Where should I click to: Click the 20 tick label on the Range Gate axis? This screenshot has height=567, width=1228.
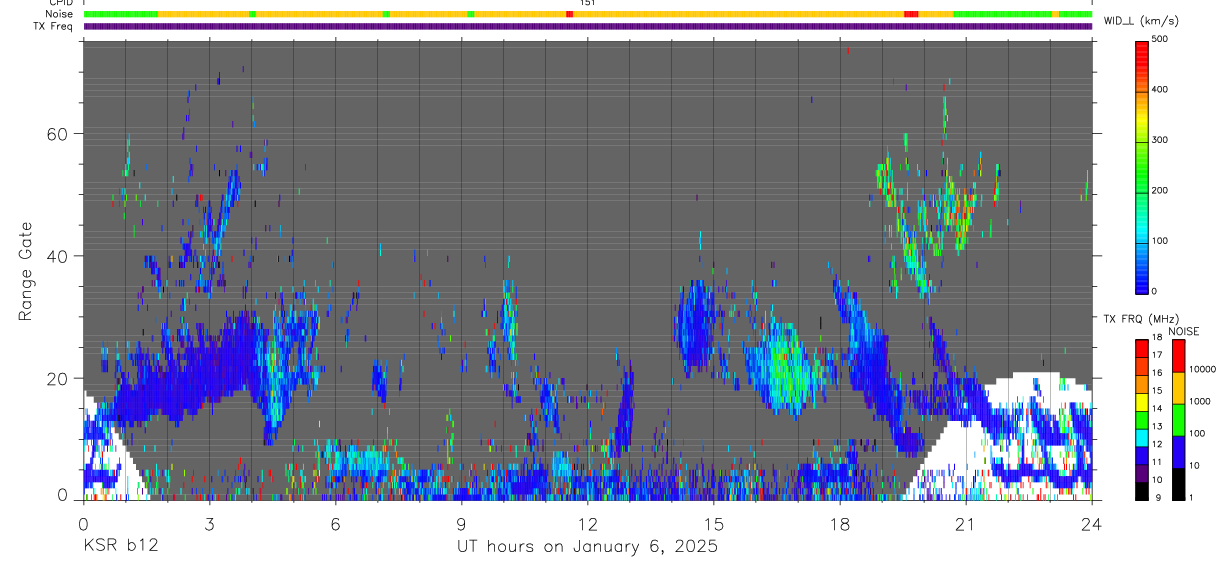coord(59,378)
